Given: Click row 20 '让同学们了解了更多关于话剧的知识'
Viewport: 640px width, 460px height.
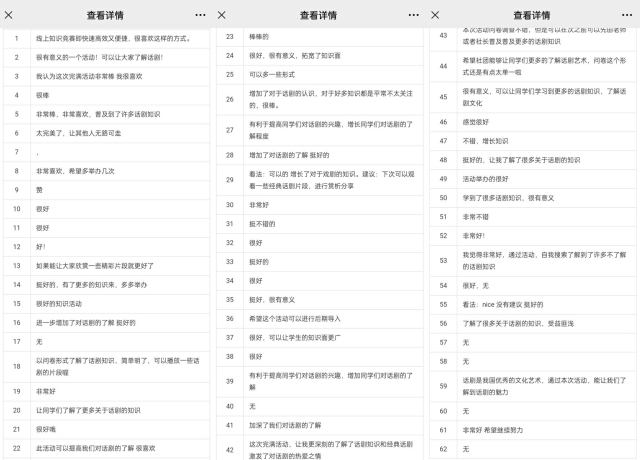Looking at the screenshot, I should click(88, 411).
